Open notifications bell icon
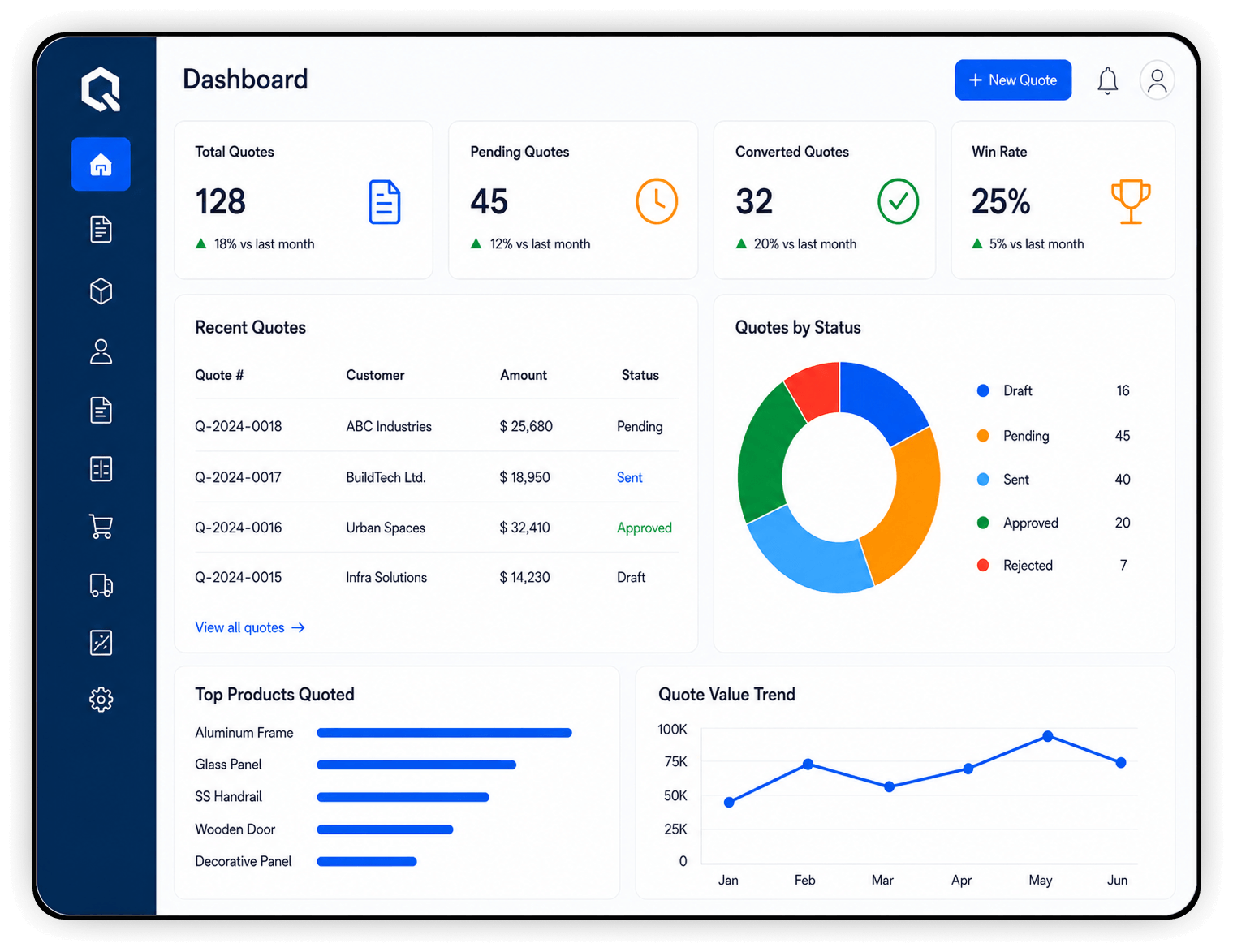 click(1108, 80)
